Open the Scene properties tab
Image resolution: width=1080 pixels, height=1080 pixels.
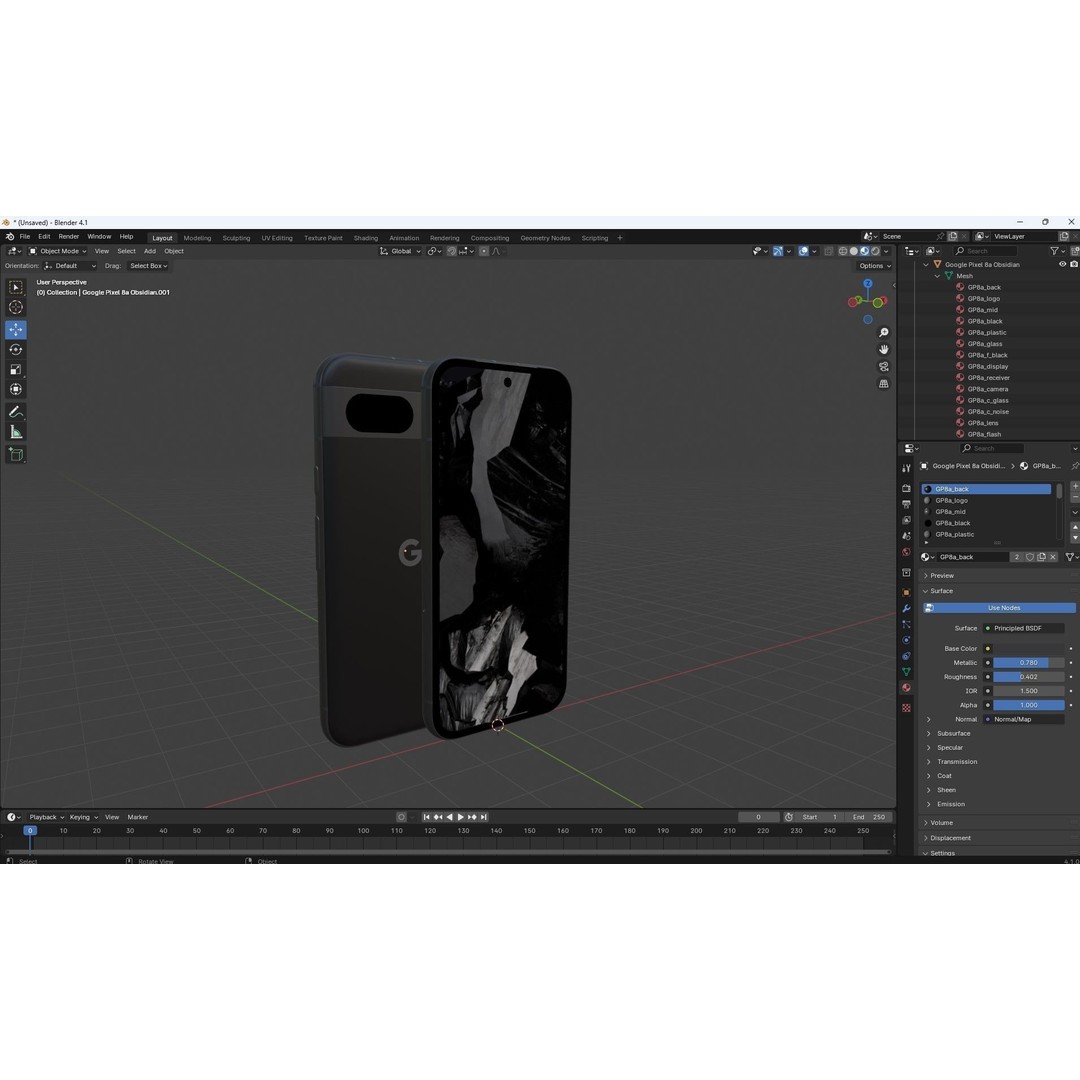pos(906,536)
